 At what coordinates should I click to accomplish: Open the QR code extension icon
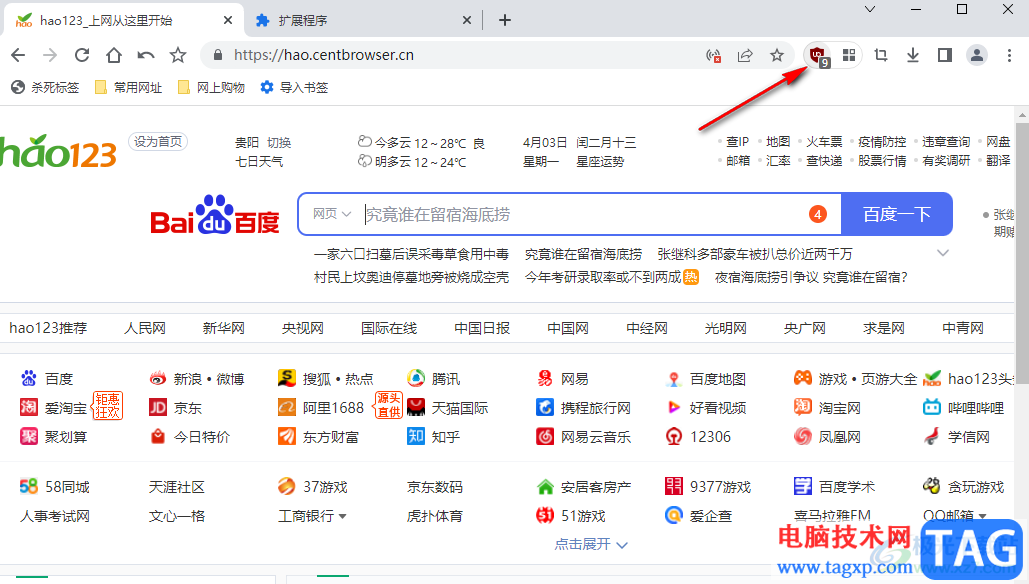pos(849,55)
